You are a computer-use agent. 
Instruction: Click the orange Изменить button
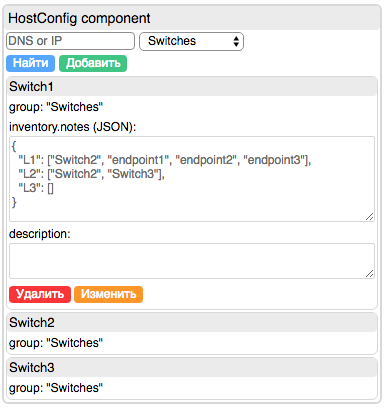click(x=108, y=294)
